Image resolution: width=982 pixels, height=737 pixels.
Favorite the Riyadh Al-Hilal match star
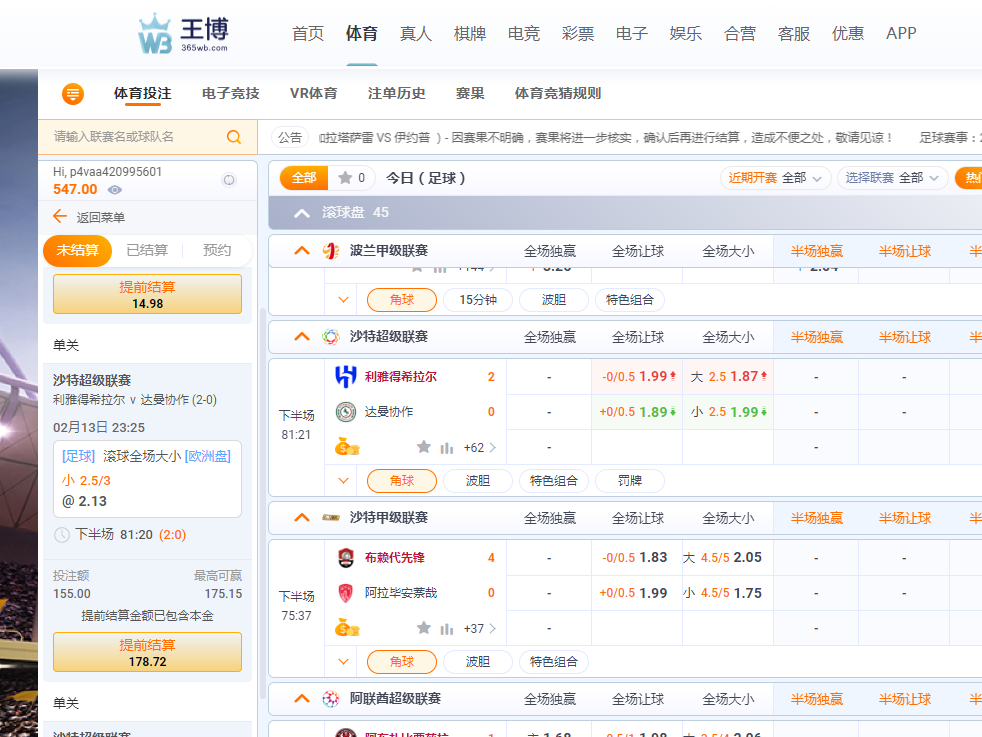click(x=424, y=447)
